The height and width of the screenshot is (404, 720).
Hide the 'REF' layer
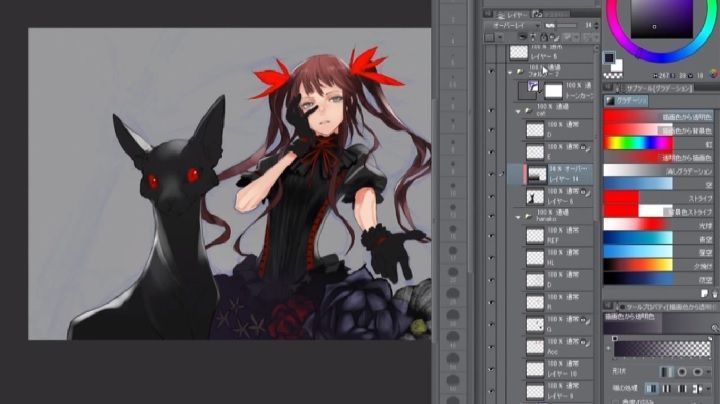click(x=491, y=236)
